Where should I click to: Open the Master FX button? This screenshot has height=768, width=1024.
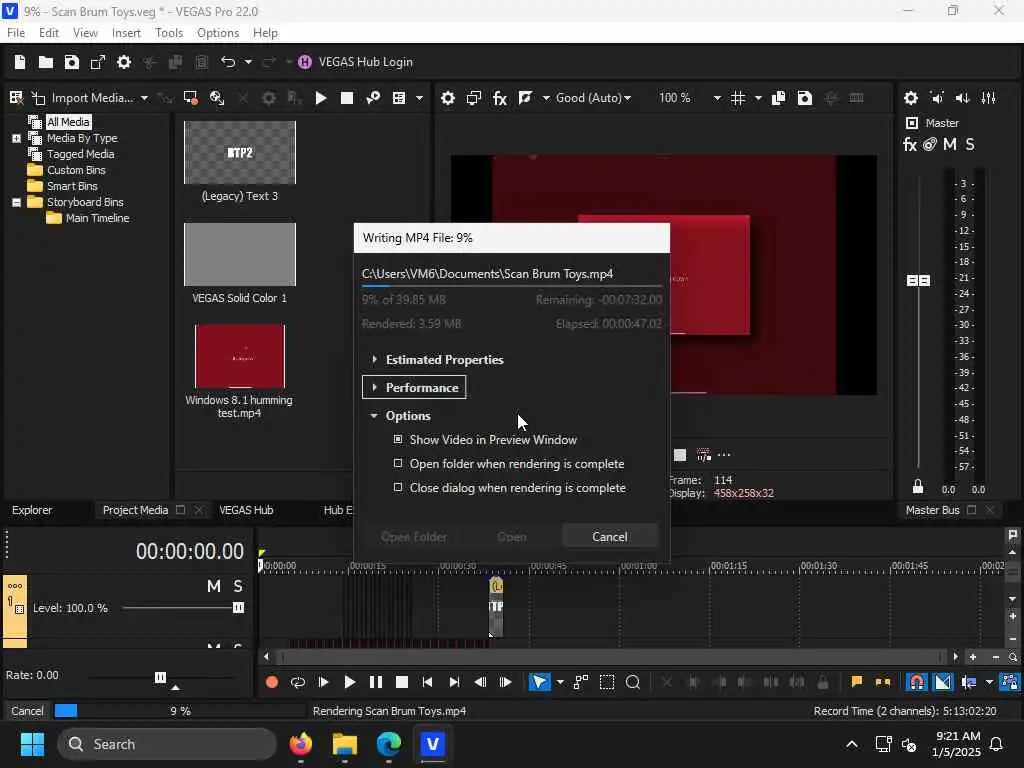910,144
